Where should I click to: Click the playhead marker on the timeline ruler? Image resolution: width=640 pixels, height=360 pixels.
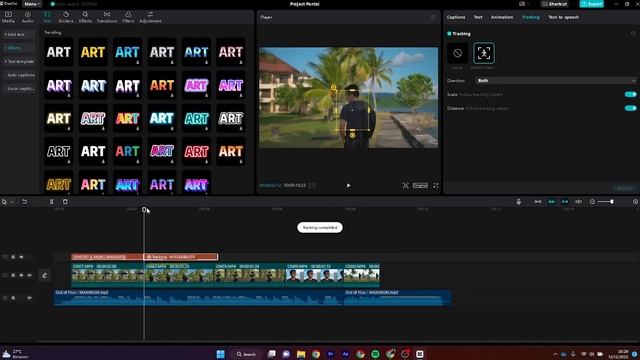point(144,209)
